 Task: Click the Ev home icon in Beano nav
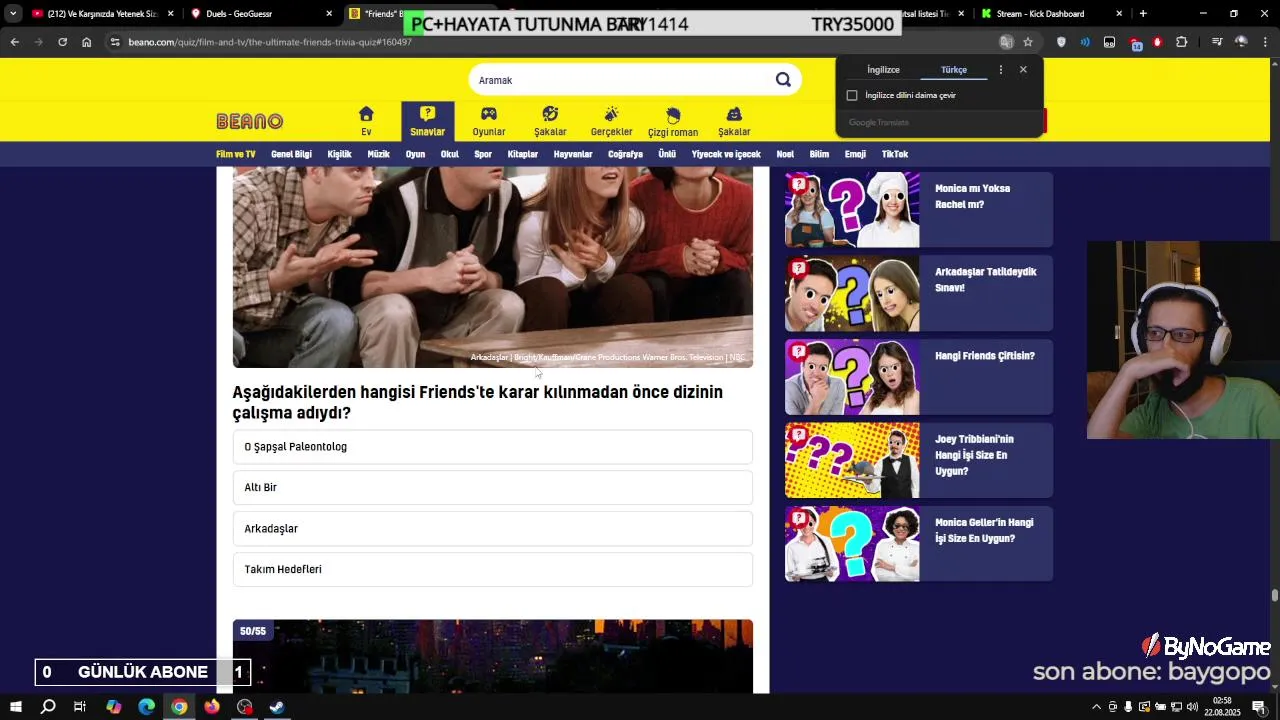pyautogui.click(x=366, y=121)
